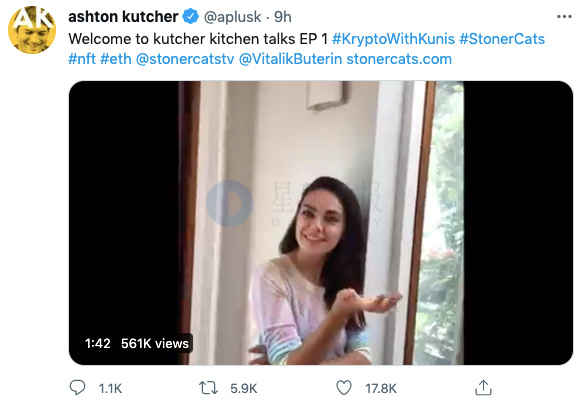Open the @VitalikButerin mention
This screenshot has height=407, width=588.
(x=290, y=59)
